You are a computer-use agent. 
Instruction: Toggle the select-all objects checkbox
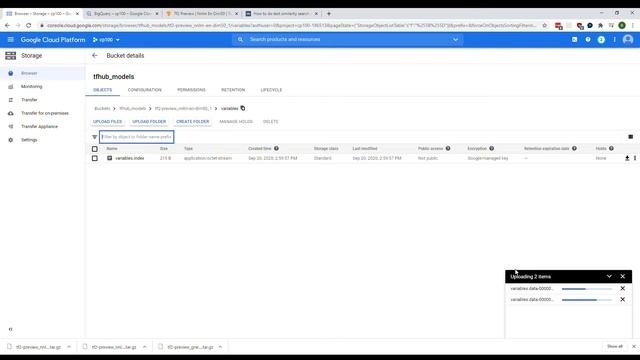[x=95, y=149]
